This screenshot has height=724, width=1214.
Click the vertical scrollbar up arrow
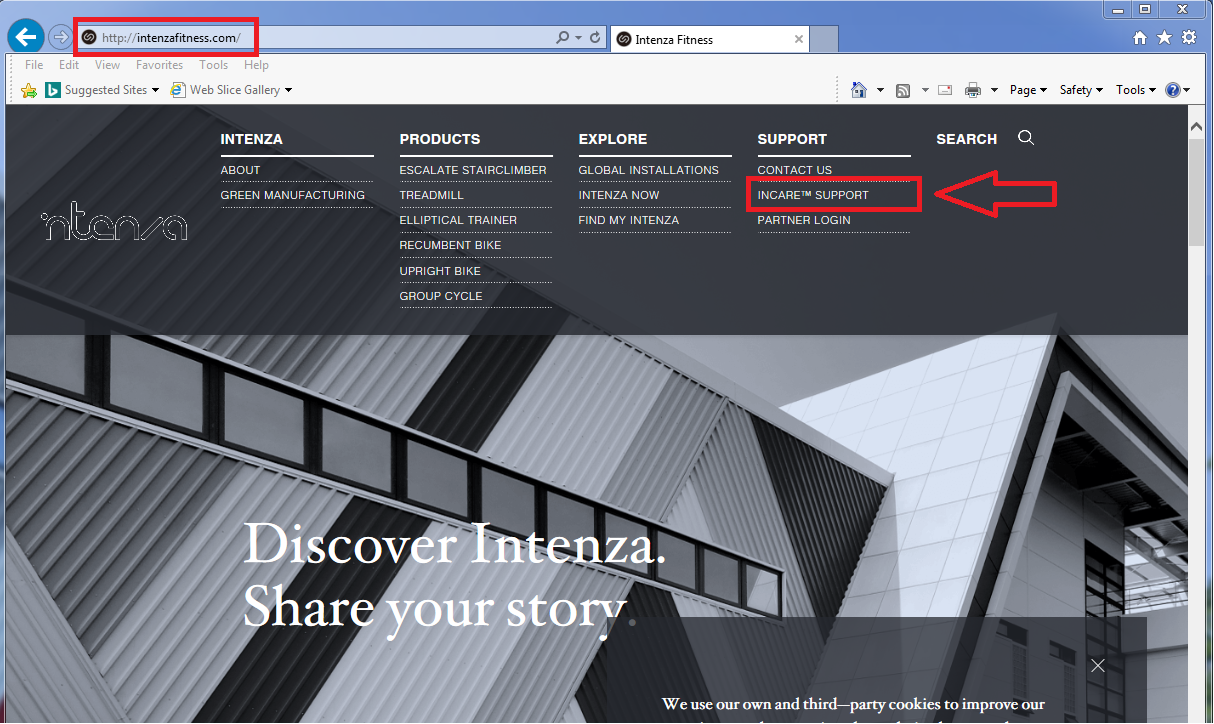pyautogui.click(x=1197, y=128)
